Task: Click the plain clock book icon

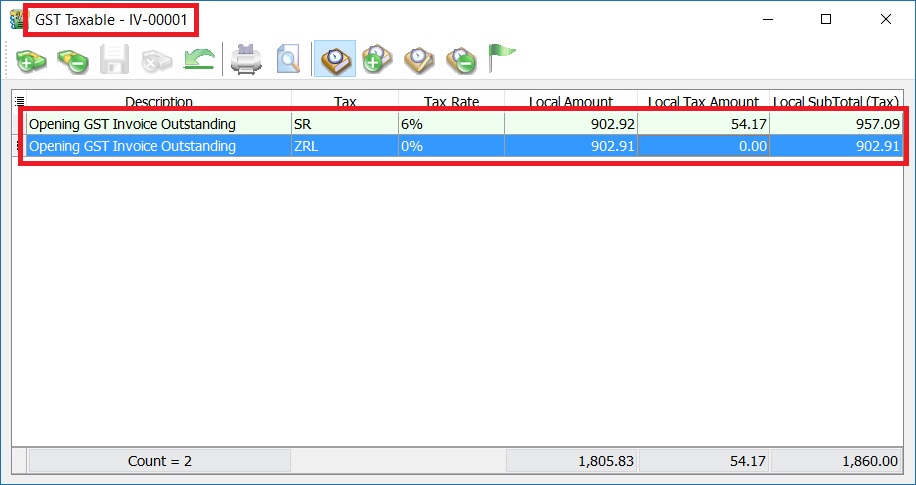Action: (419, 60)
